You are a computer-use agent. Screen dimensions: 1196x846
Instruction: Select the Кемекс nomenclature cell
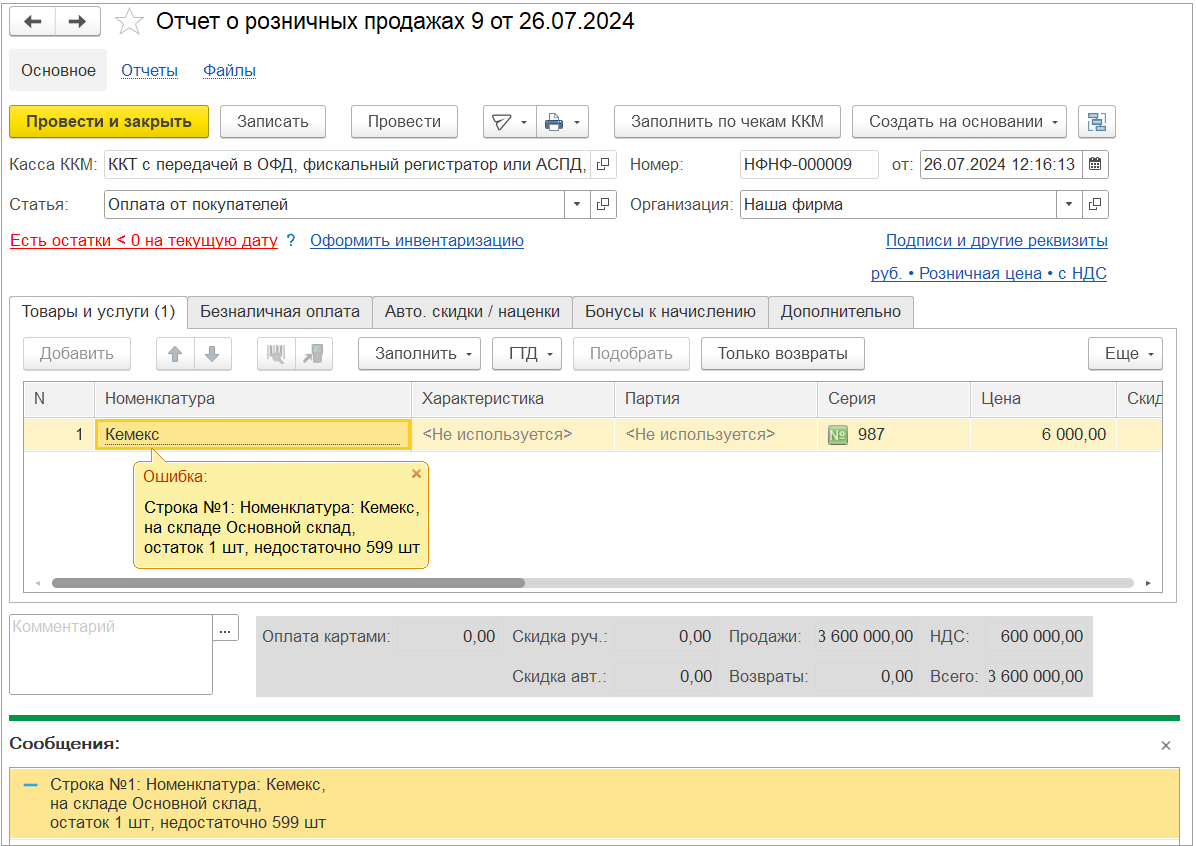252,435
